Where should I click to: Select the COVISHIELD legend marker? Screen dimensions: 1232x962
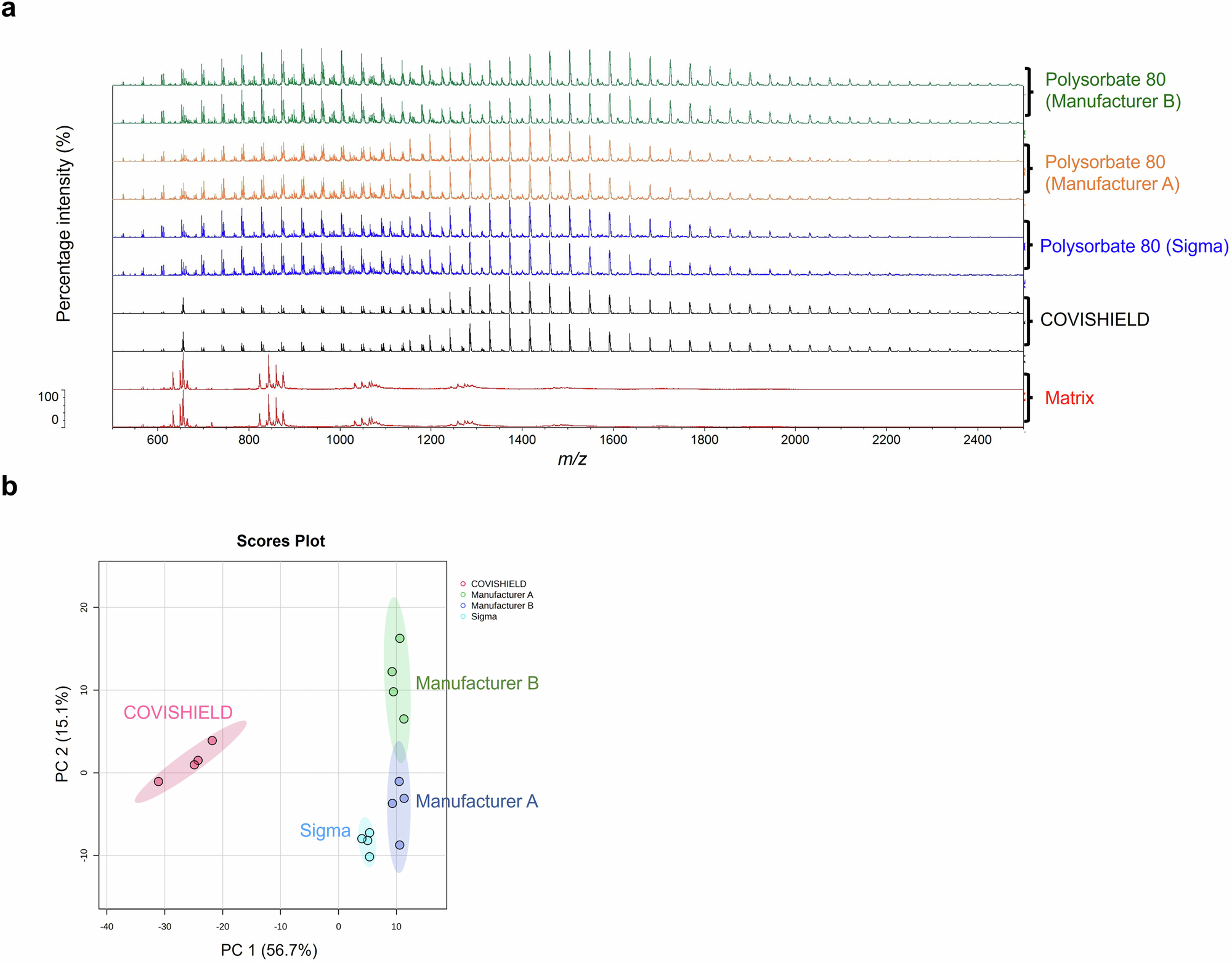pyautogui.click(x=463, y=584)
